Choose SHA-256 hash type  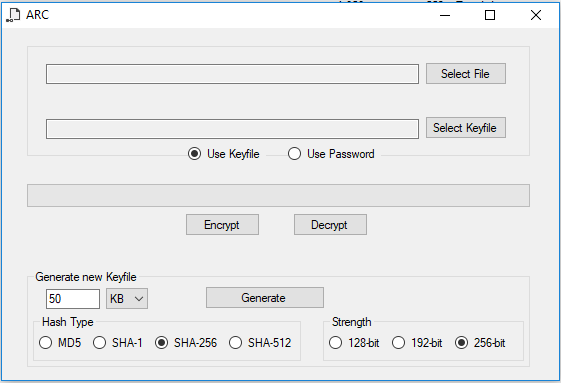point(186,343)
